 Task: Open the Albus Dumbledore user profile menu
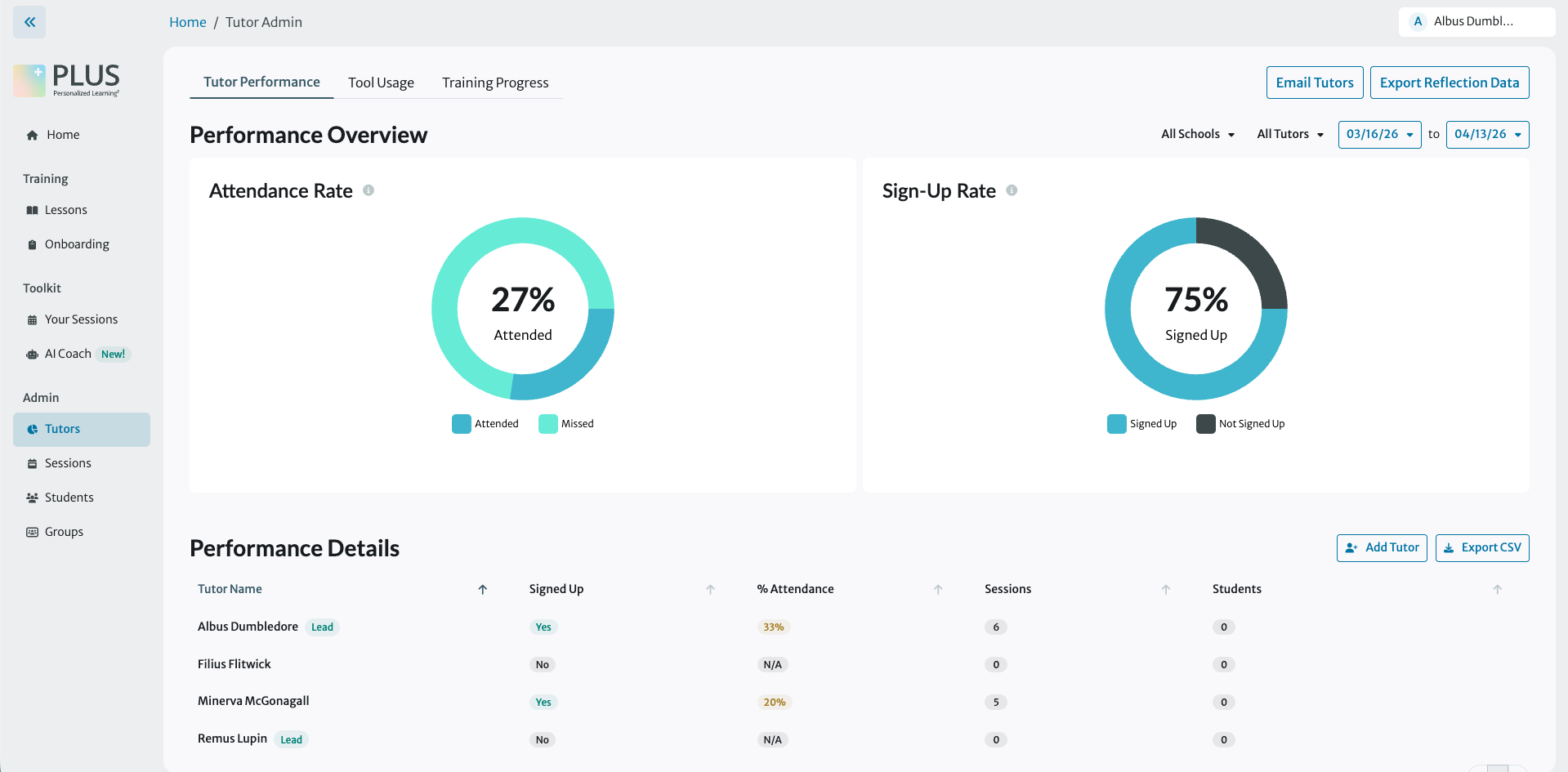coord(1476,22)
